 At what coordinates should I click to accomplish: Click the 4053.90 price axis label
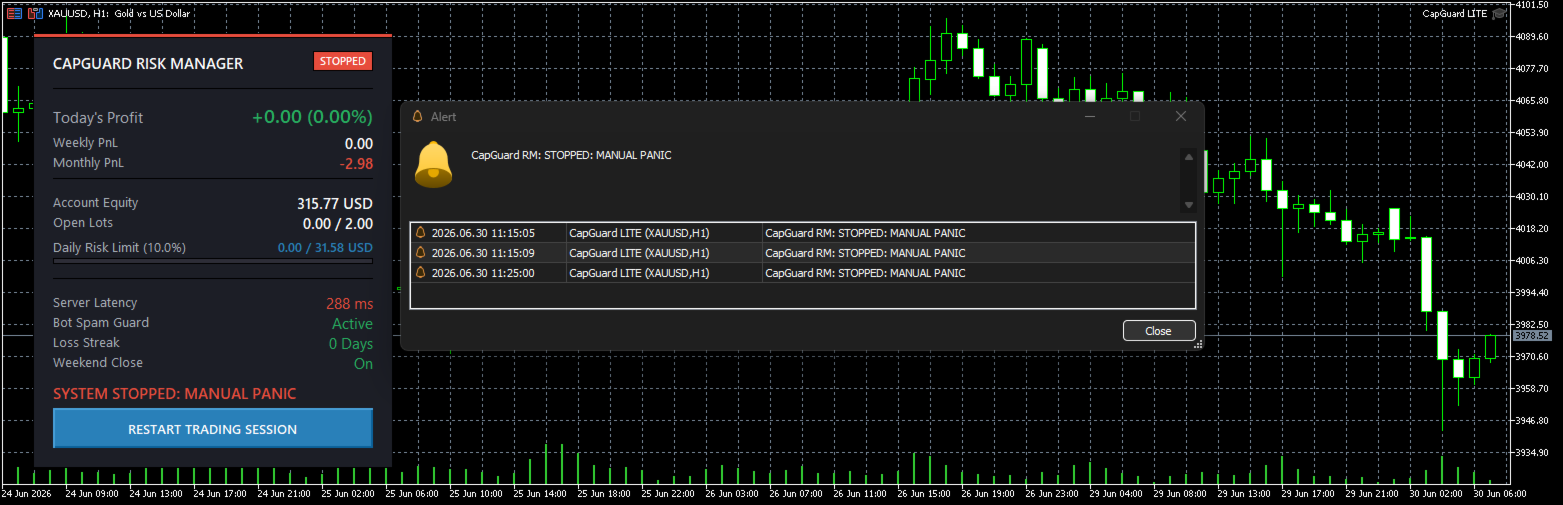[1532, 132]
